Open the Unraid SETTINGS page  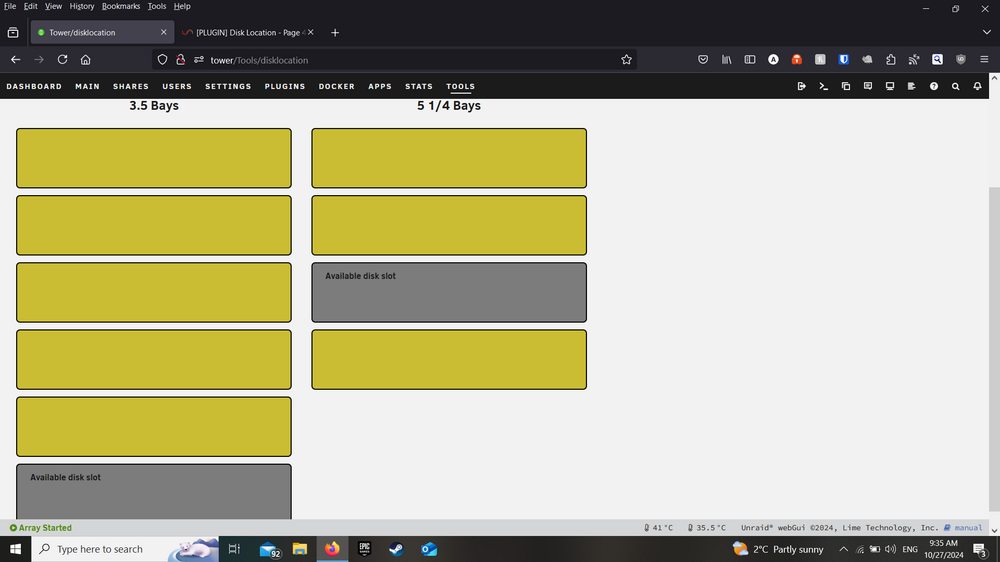[x=228, y=86]
